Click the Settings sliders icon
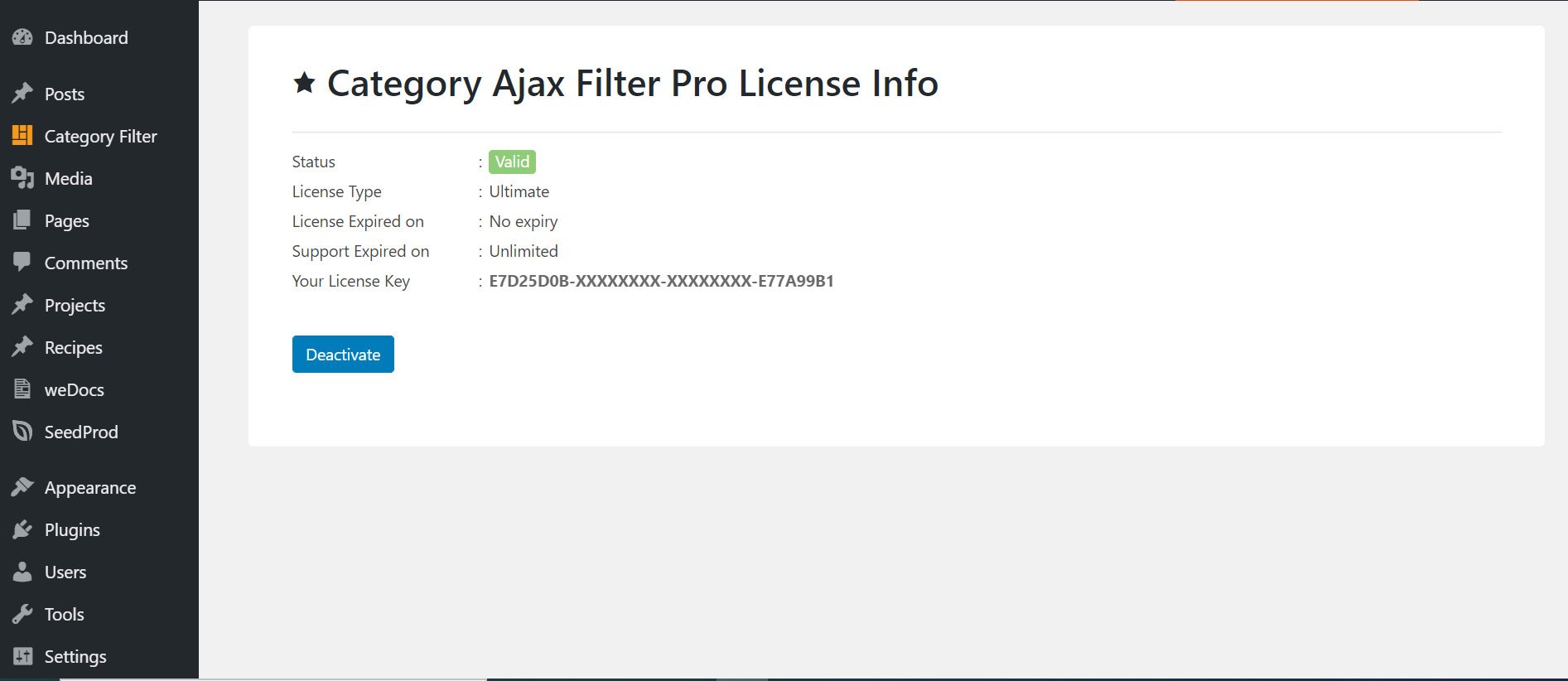 (x=22, y=656)
